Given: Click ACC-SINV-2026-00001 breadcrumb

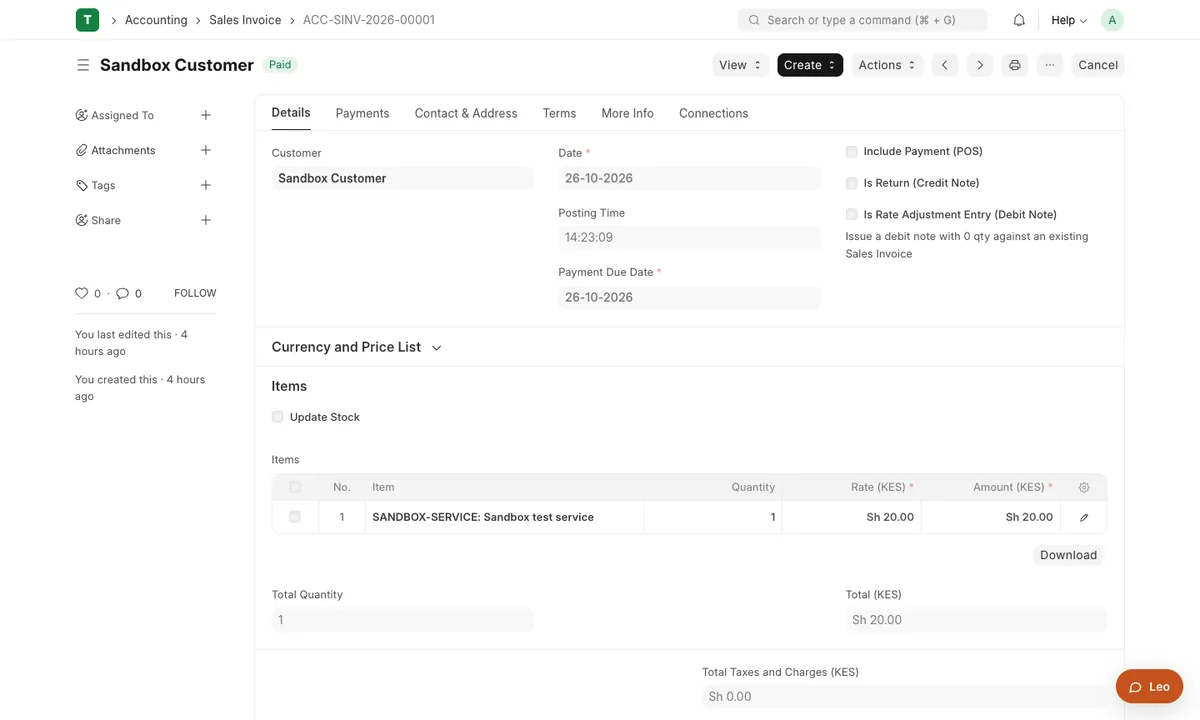Looking at the screenshot, I should (x=369, y=20).
